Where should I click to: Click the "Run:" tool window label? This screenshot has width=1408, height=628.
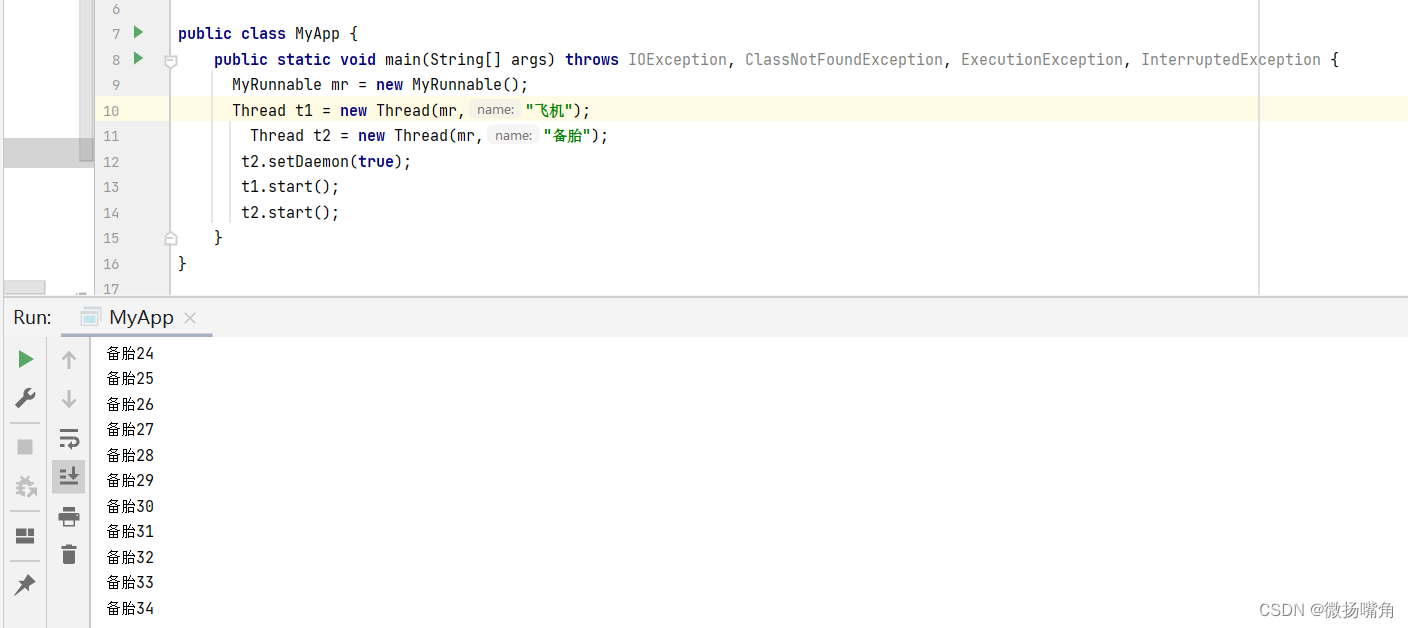[32, 317]
